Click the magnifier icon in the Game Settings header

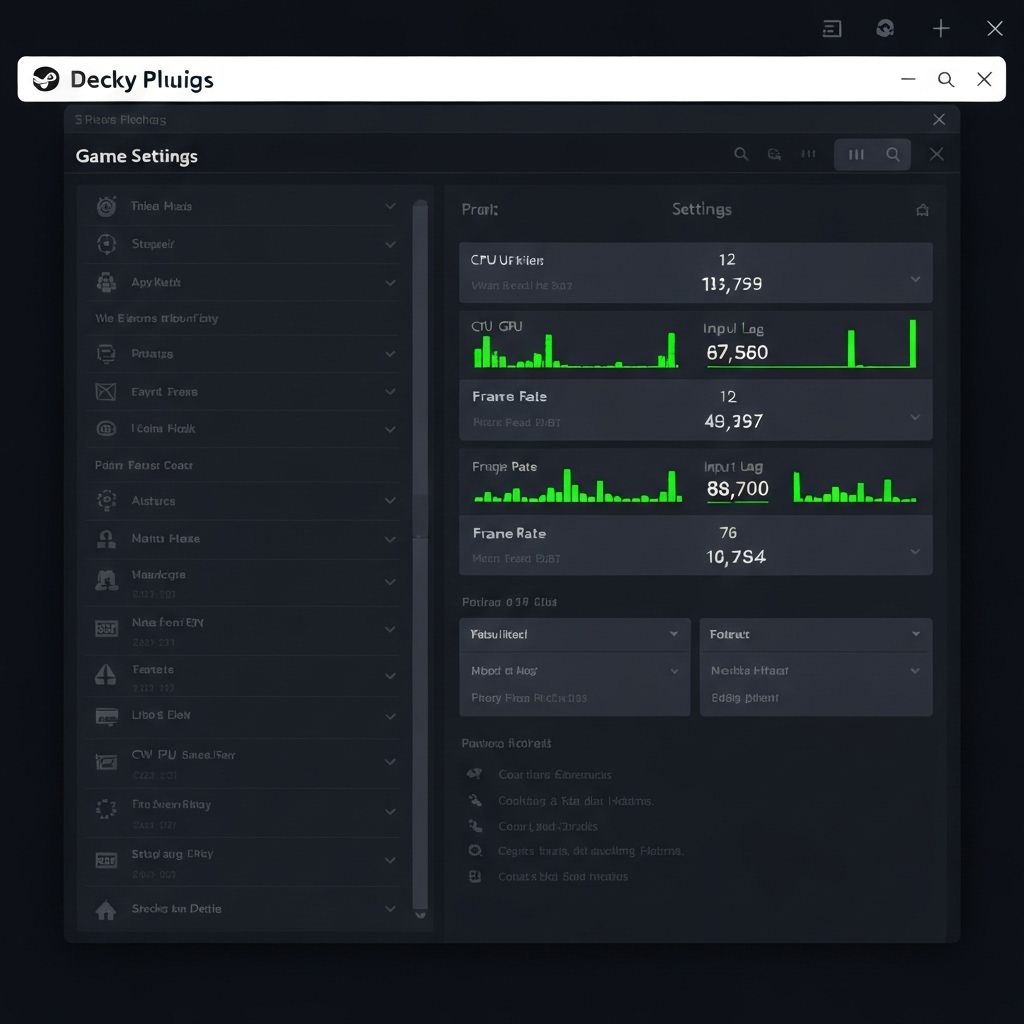(741, 155)
